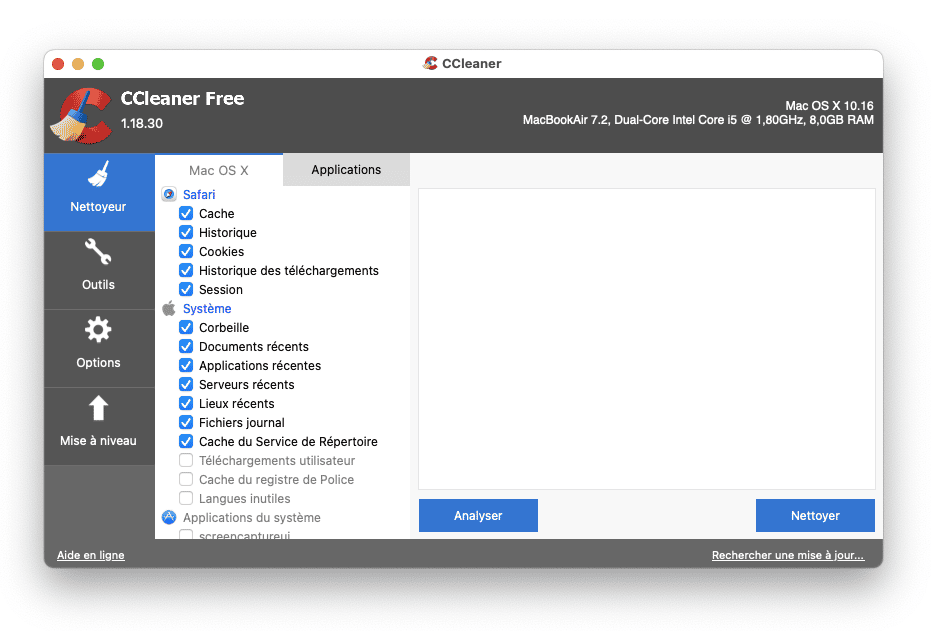Select the Safari category heading
The image size is (937, 631).
coord(199,195)
